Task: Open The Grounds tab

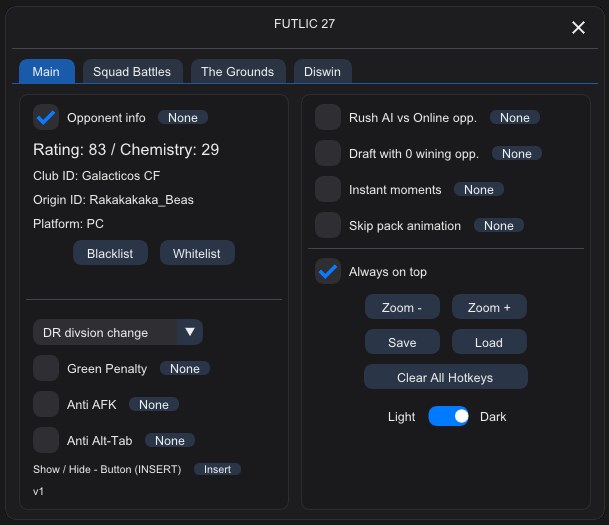Action: click(238, 71)
